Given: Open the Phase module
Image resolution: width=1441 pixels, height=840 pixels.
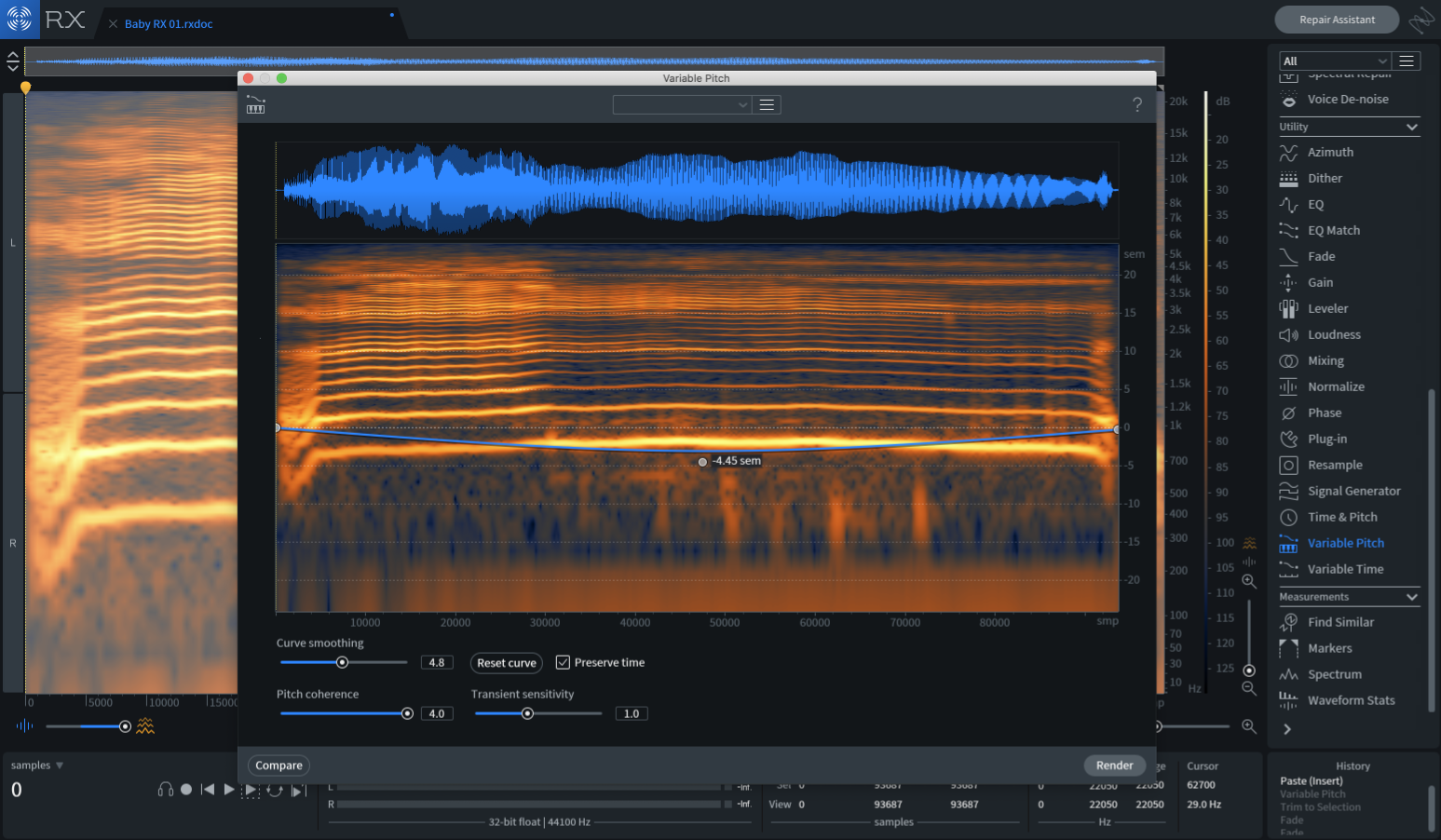Looking at the screenshot, I should 1349,413.
